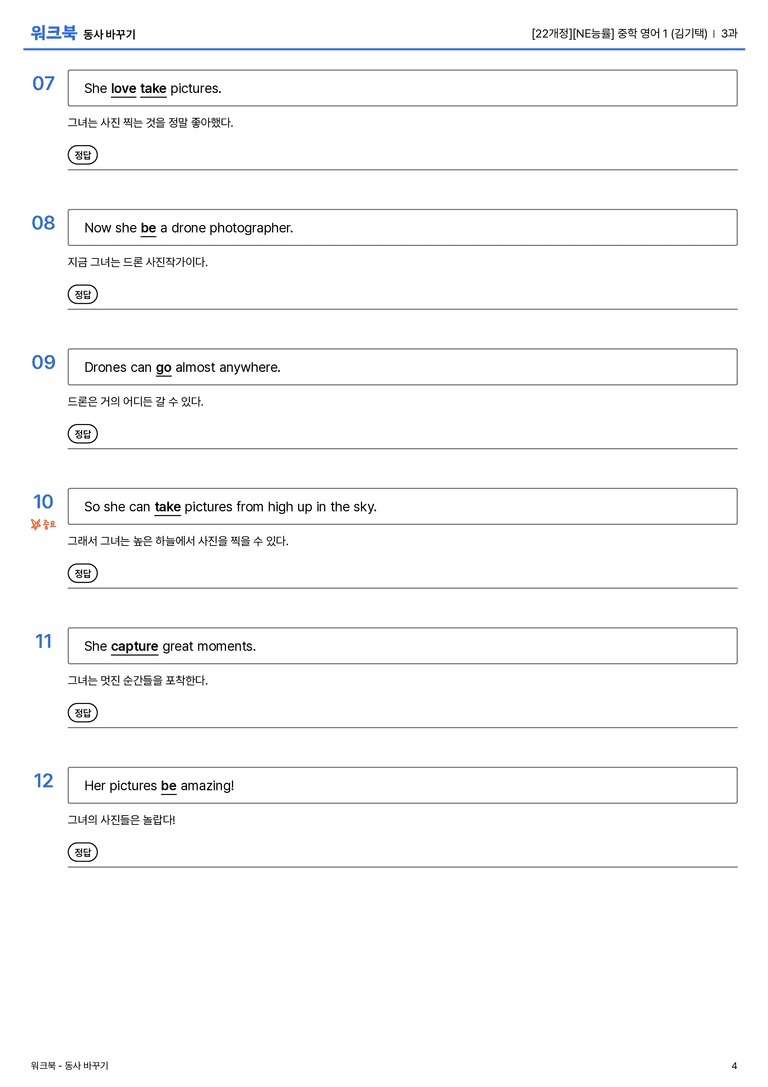
Task: Click underlined word 'love' in question 07
Action: 123,89
